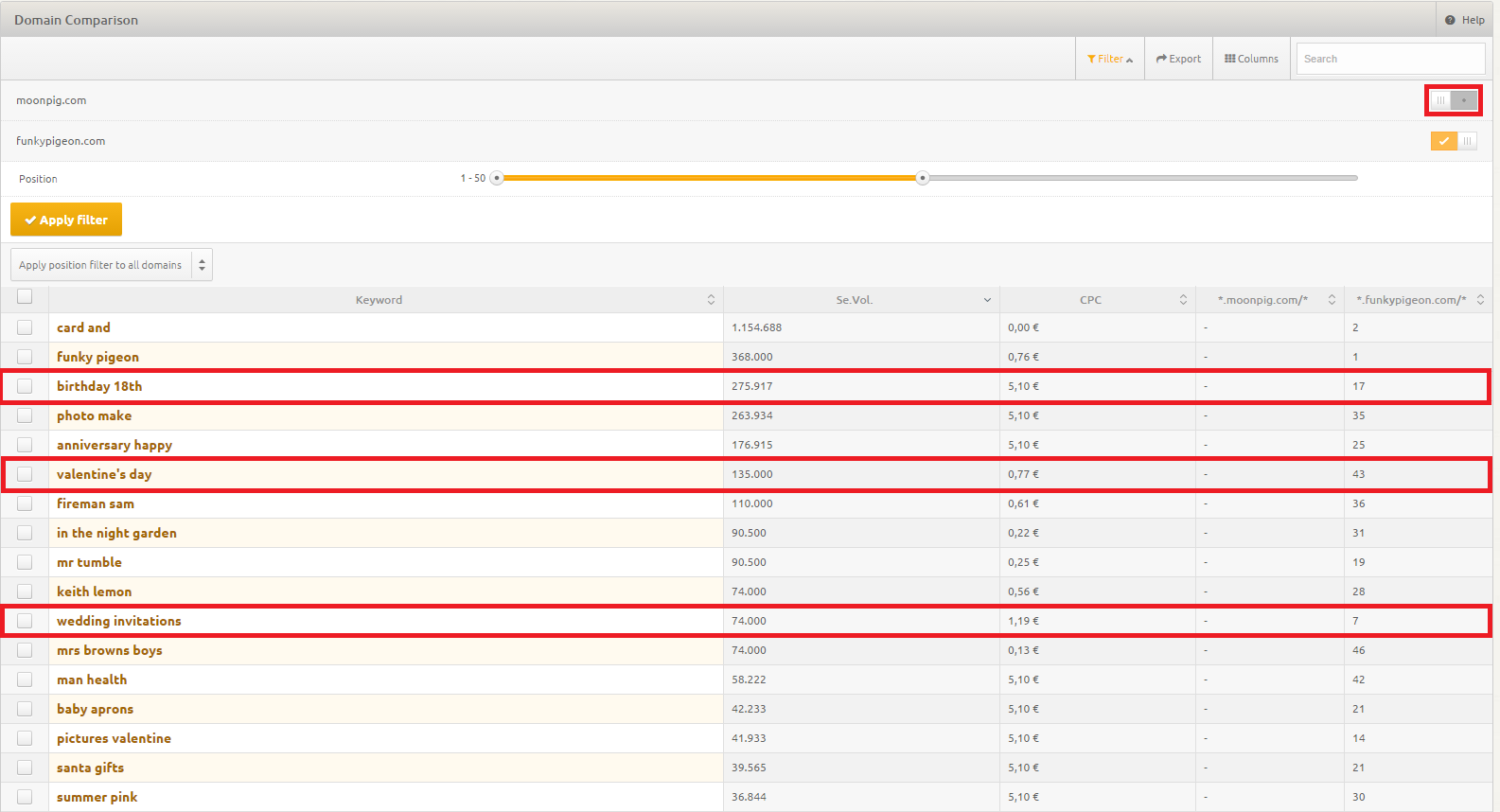1500x812 pixels.
Task: Open the 'birthday 18th' keyword
Action: point(99,386)
